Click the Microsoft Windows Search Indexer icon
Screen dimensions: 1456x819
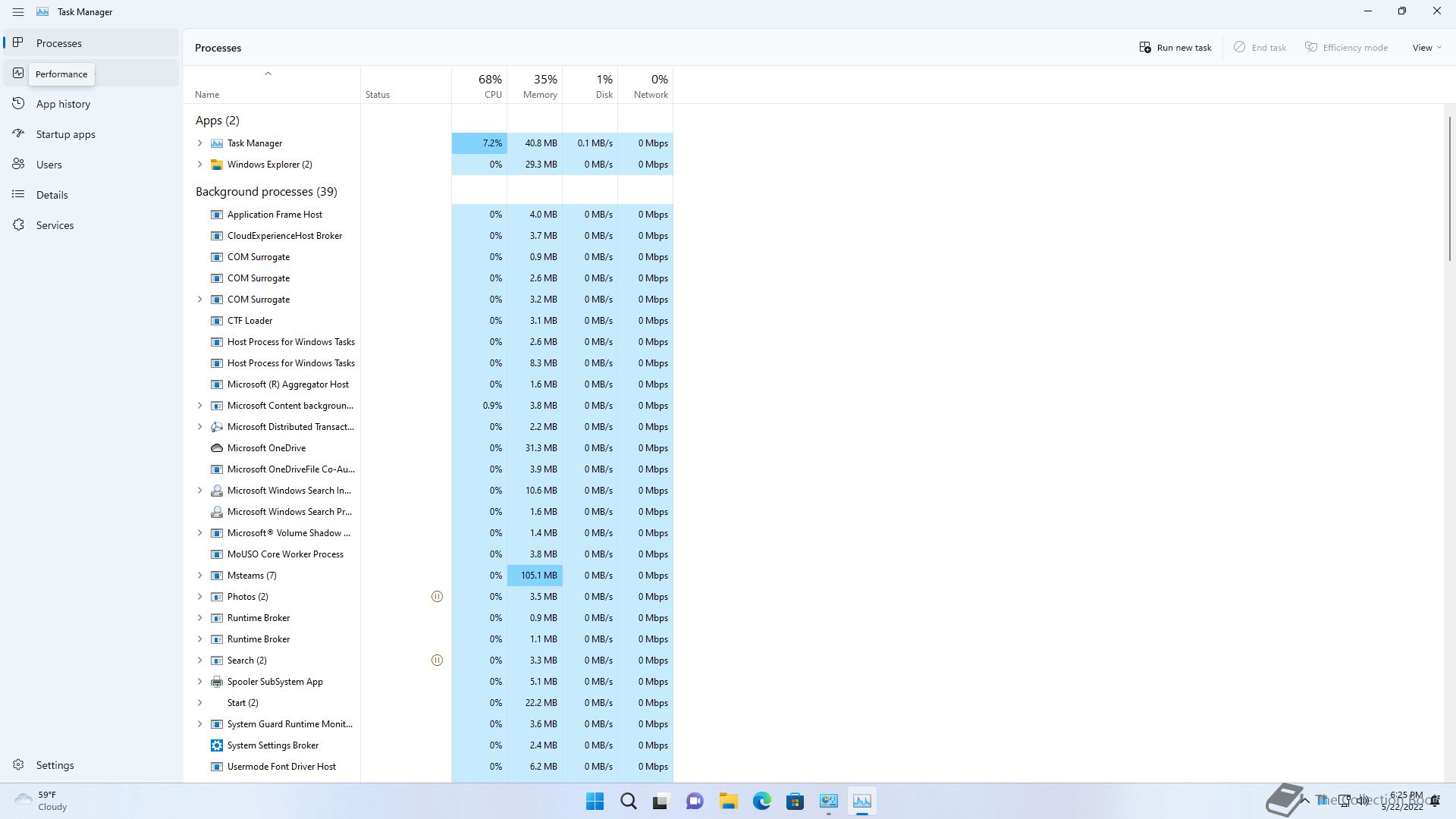pos(217,491)
